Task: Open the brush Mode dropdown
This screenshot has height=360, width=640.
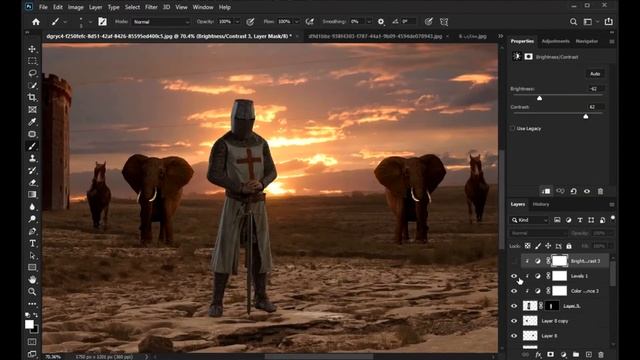Action: (161, 22)
